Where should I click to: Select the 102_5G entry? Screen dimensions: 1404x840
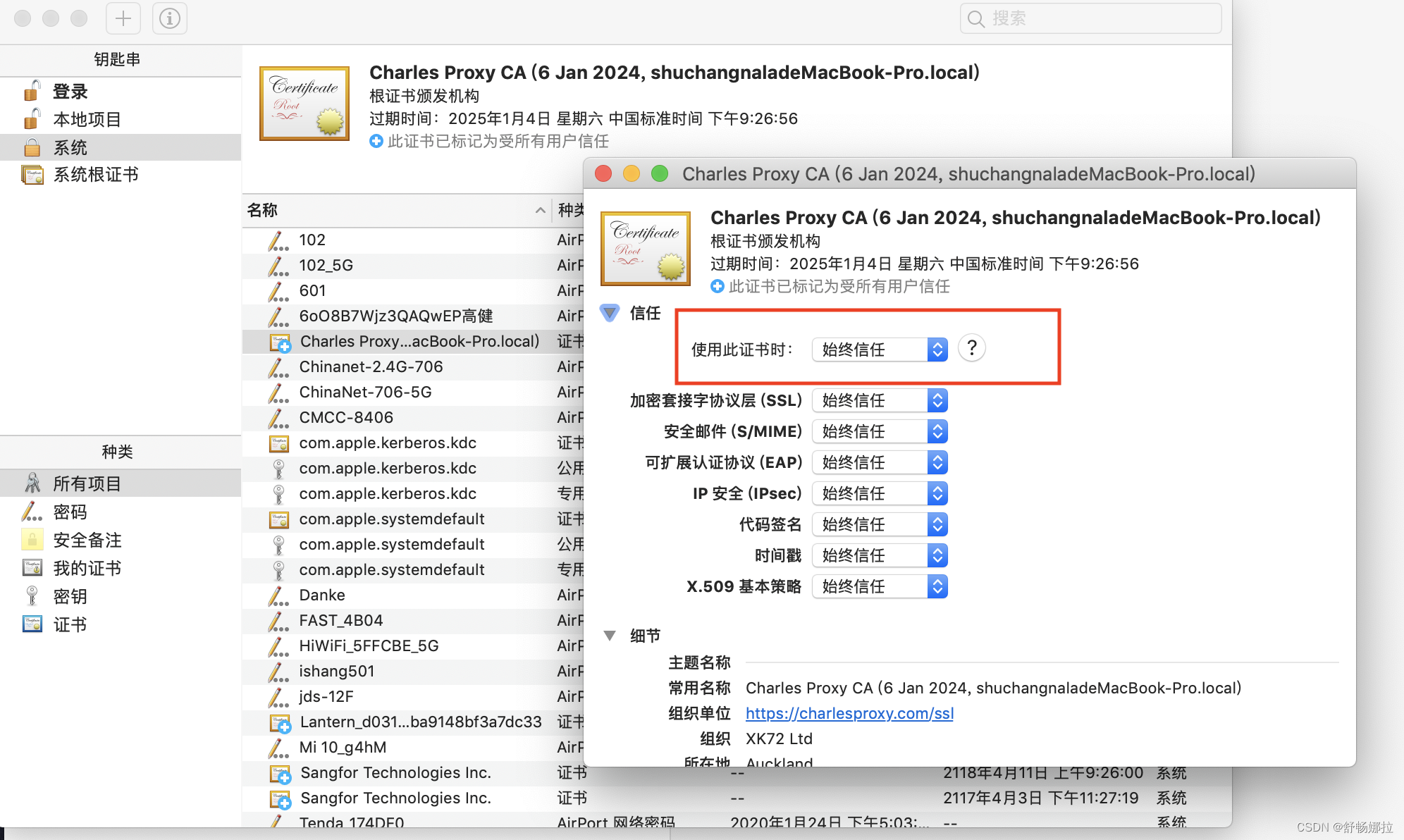point(412,265)
